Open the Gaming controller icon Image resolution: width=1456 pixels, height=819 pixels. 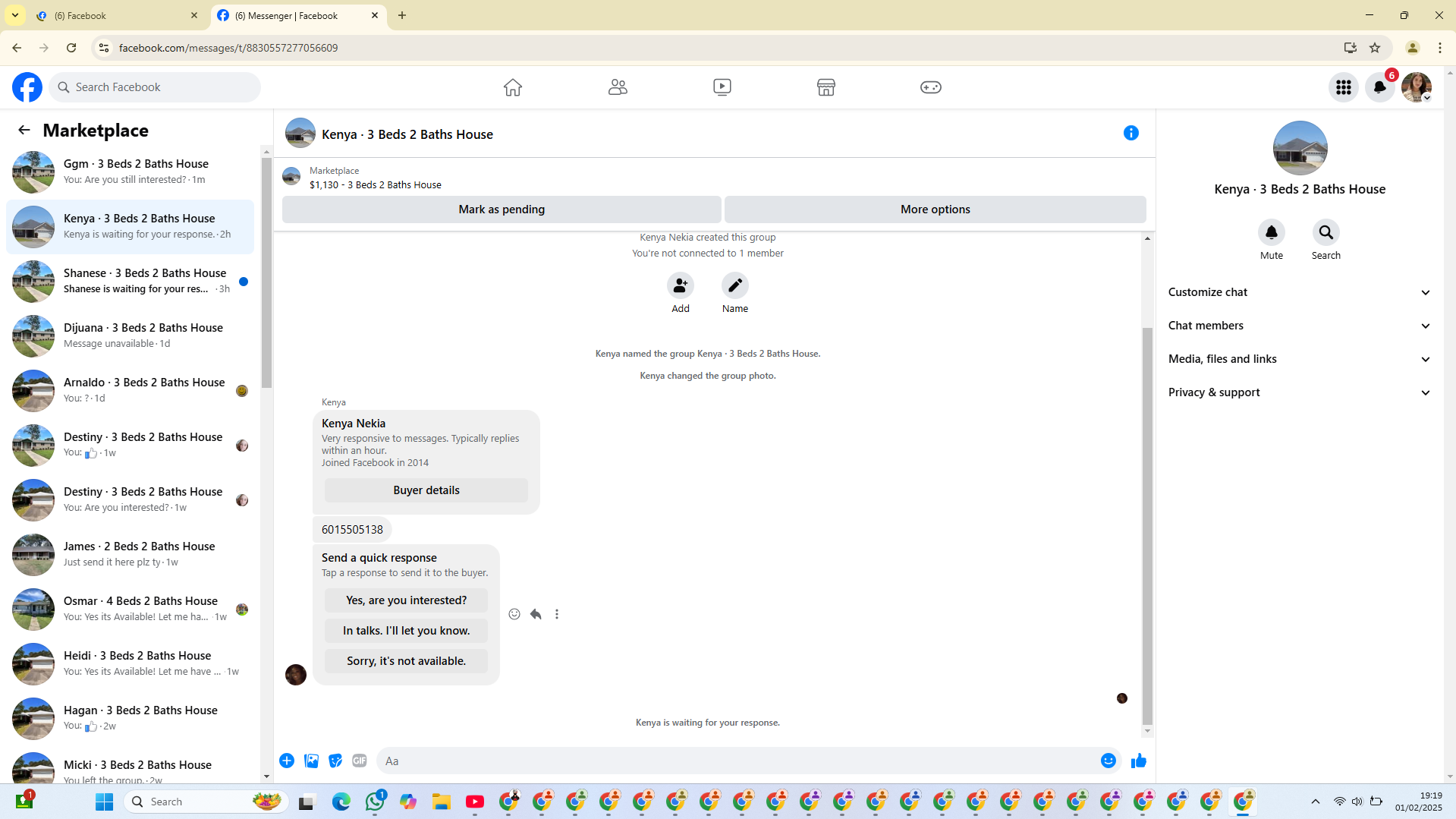click(x=931, y=87)
